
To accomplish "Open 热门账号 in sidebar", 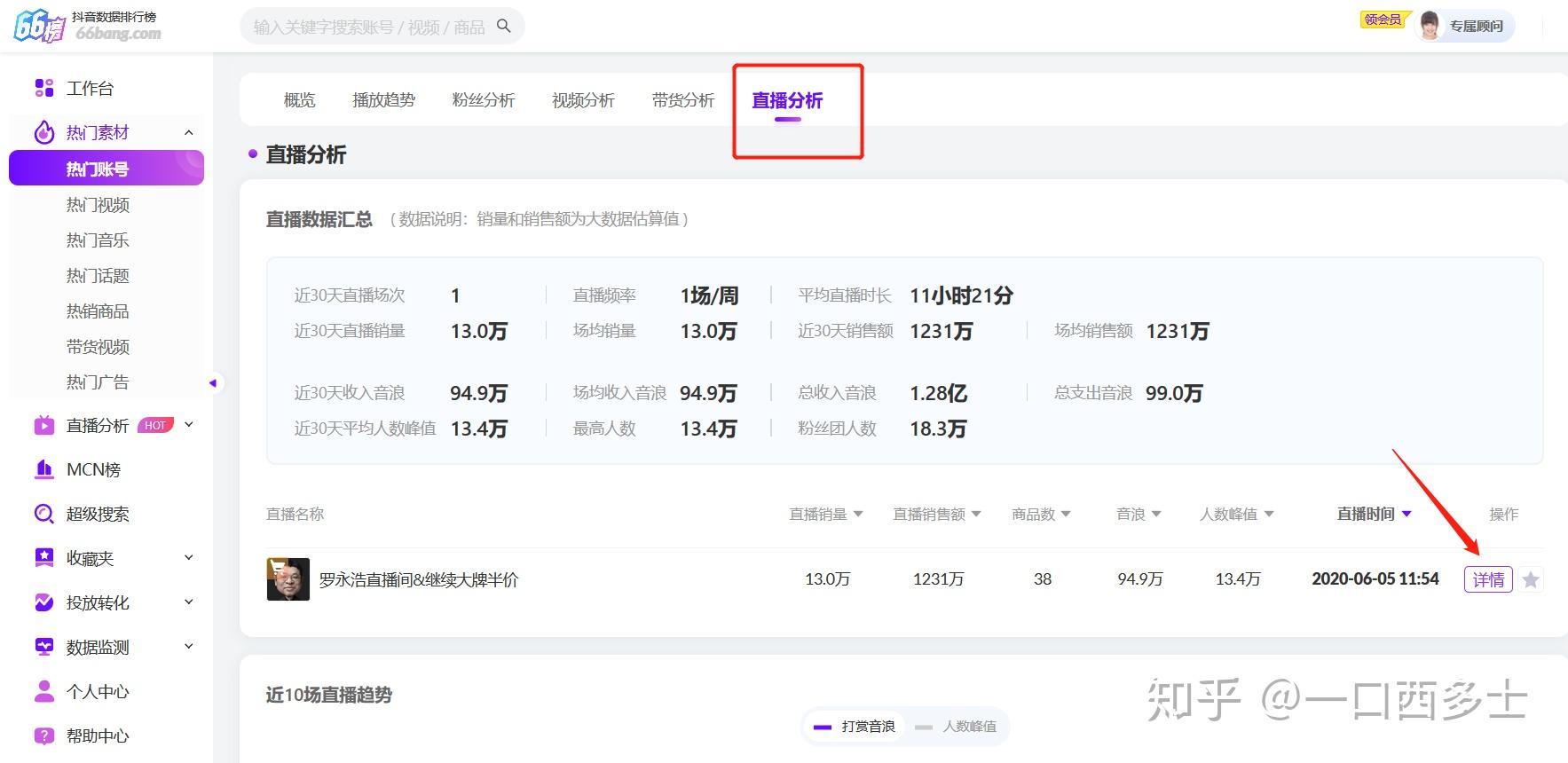I will click(106, 169).
